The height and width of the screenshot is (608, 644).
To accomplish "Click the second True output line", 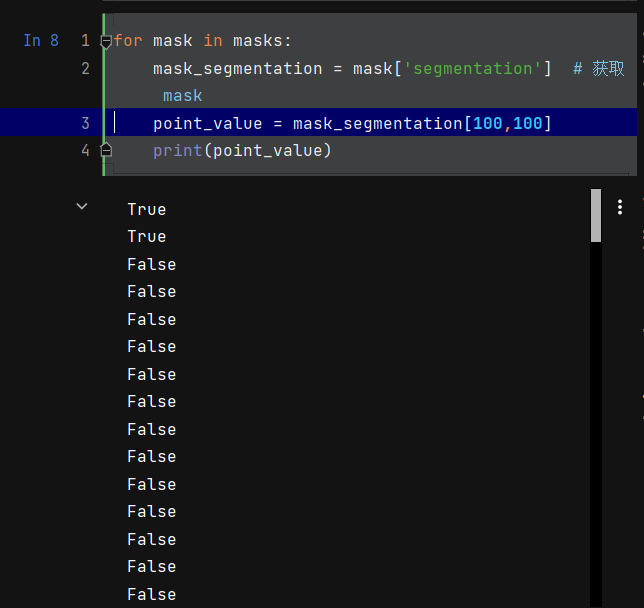I will pos(147,237).
